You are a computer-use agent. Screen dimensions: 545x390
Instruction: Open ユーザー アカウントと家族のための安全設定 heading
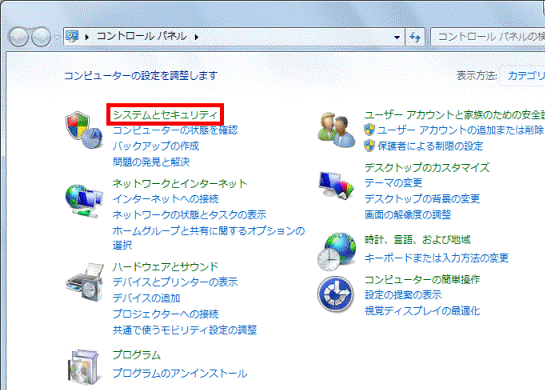tap(455, 114)
